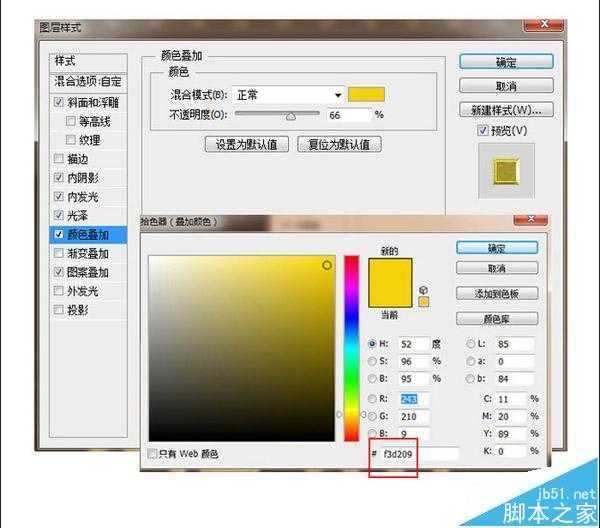Select 混合选项:自定 in the styles list
Image resolution: width=600 pixels, height=528 pixels.
[88, 81]
